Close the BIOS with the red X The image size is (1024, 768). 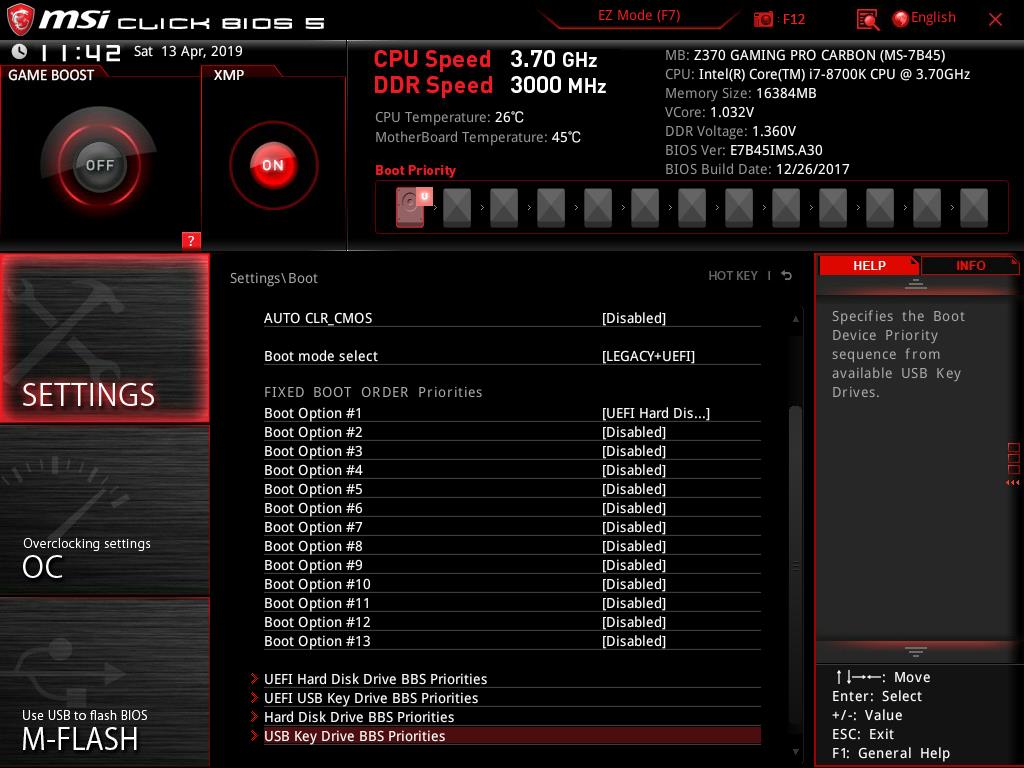[x=995, y=20]
